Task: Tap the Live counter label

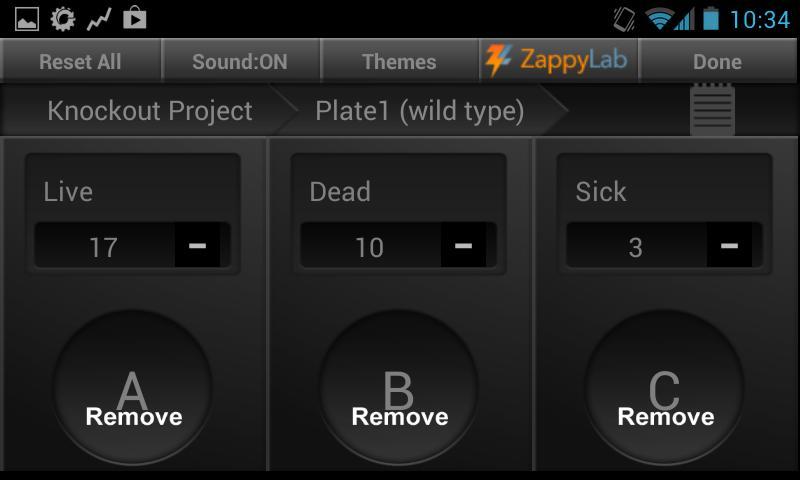Action: pos(68,192)
